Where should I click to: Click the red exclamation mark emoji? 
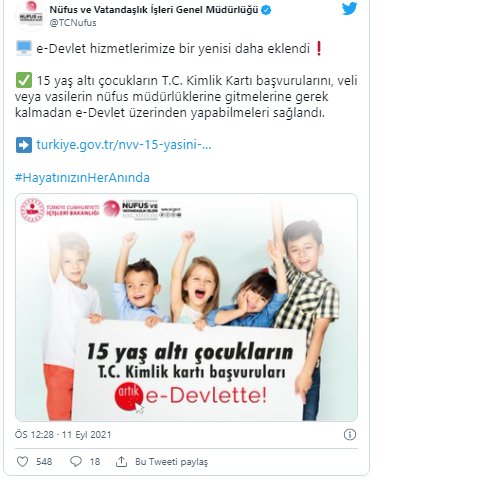click(x=318, y=49)
